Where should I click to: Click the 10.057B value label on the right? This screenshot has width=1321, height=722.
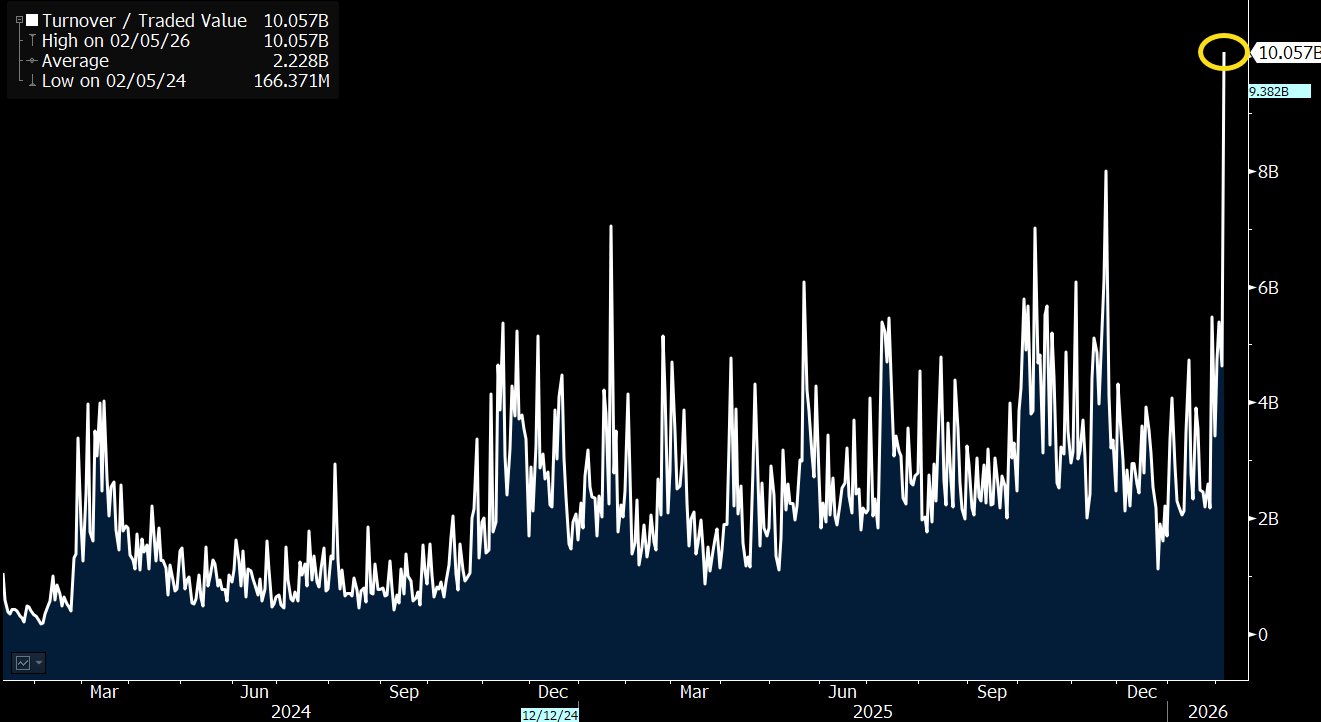(1288, 53)
